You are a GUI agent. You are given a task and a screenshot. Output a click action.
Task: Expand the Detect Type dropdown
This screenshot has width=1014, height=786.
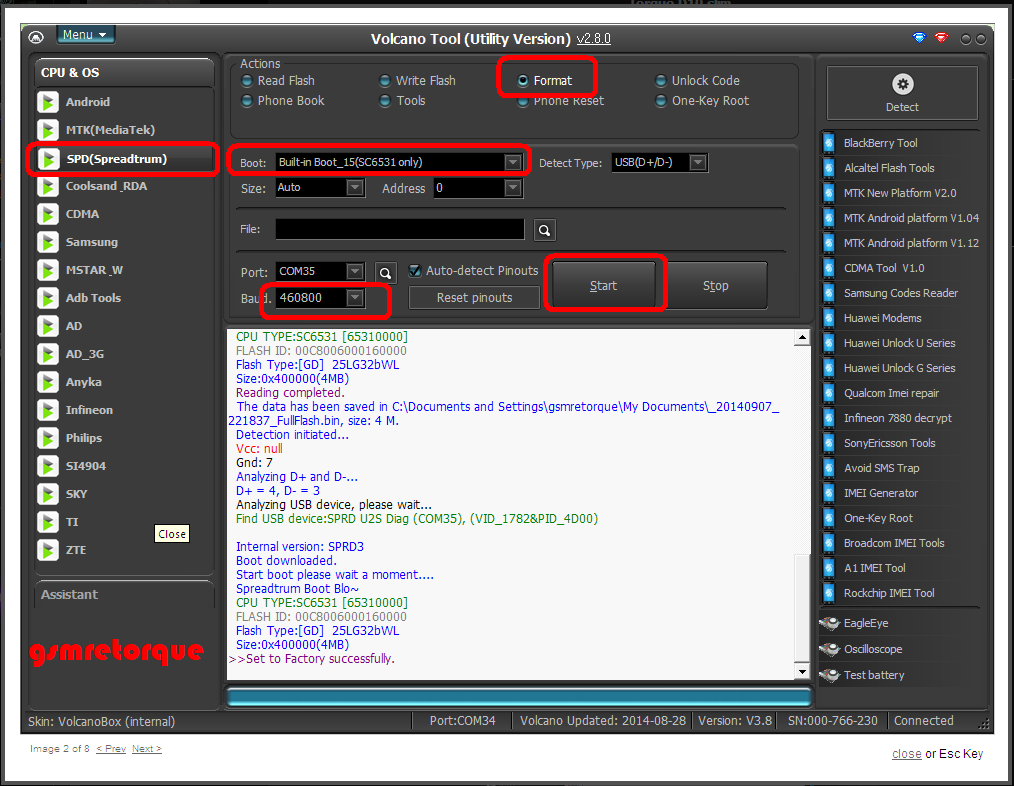point(697,162)
